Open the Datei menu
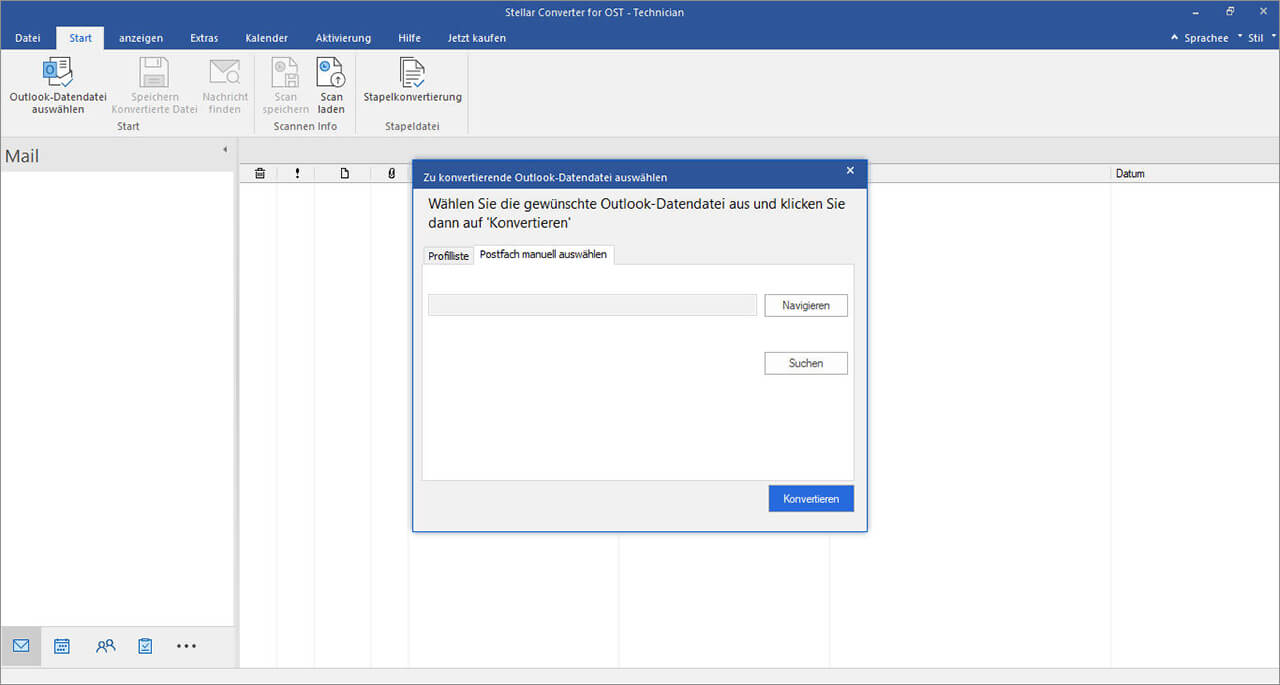 pyautogui.click(x=28, y=38)
